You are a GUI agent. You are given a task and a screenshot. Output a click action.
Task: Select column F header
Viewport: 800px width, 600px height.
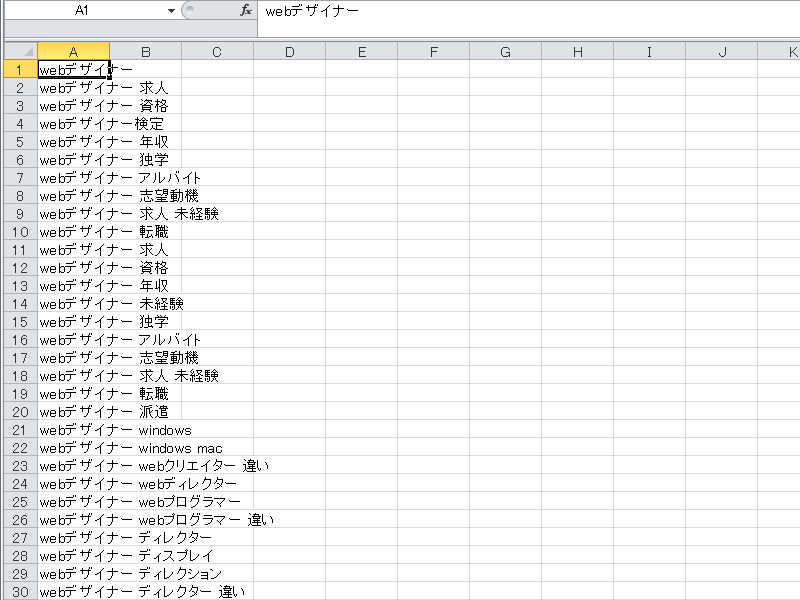[434, 52]
